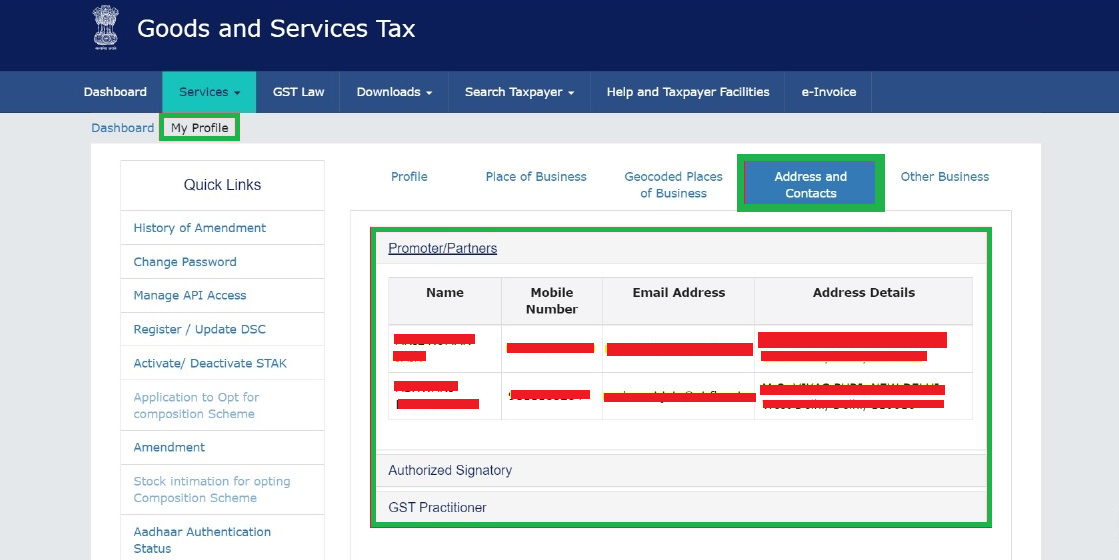Select the e-Invoice menu item
1119x560 pixels.
(828, 92)
